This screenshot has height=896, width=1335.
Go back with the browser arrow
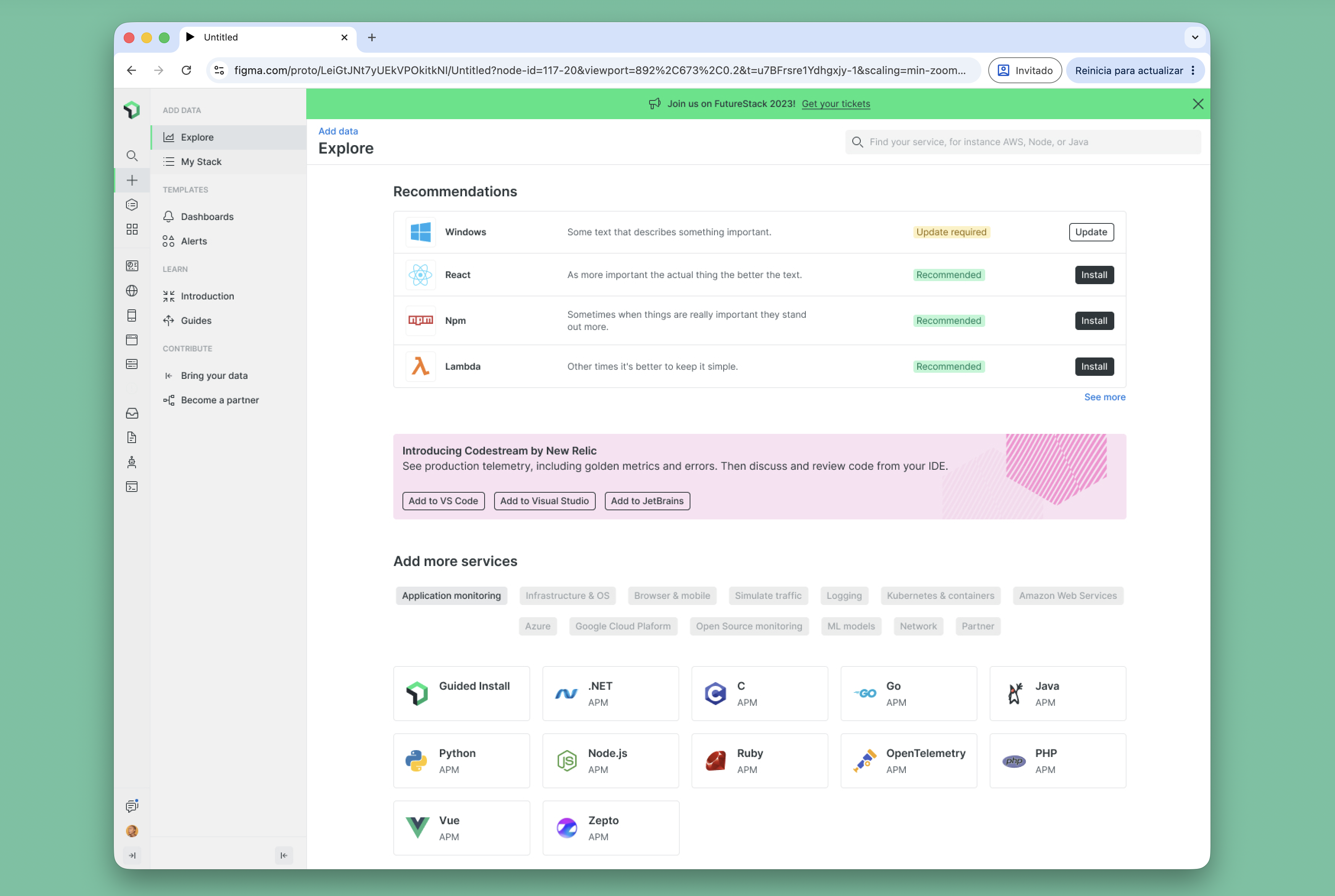tap(131, 70)
